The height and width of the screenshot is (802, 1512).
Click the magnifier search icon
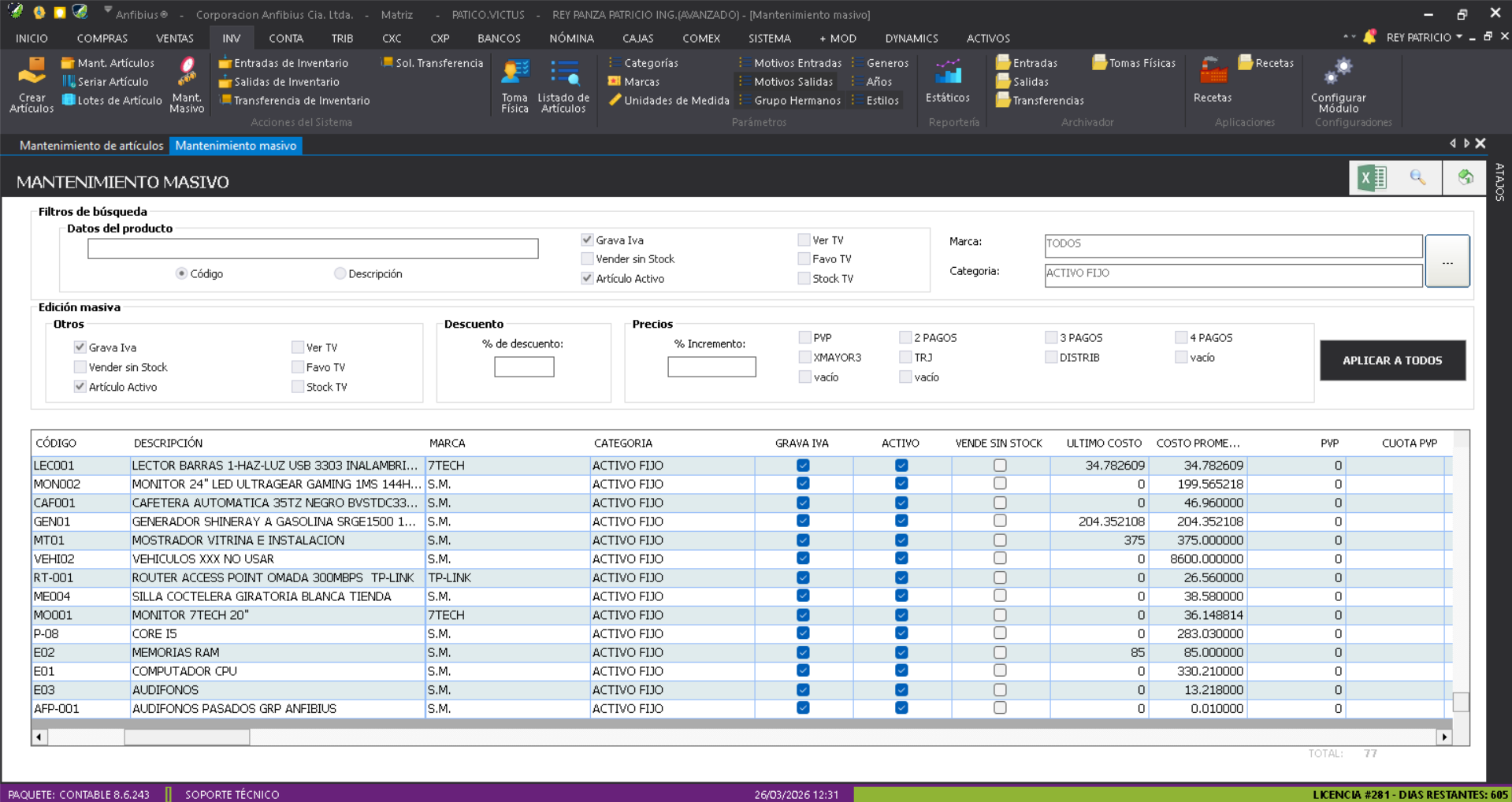[x=1417, y=178]
